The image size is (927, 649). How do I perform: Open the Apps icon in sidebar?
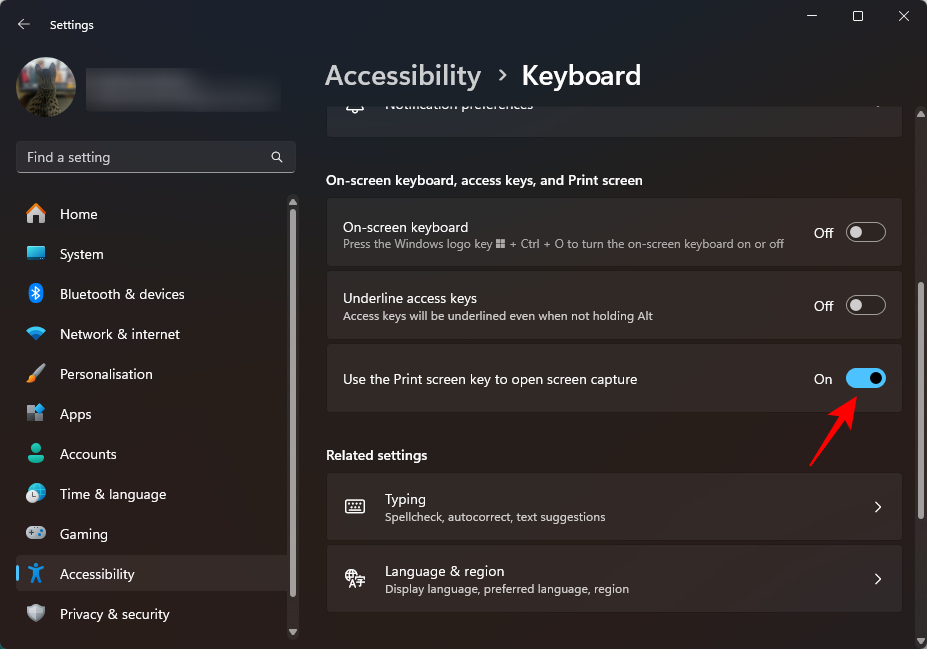[36, 414]
